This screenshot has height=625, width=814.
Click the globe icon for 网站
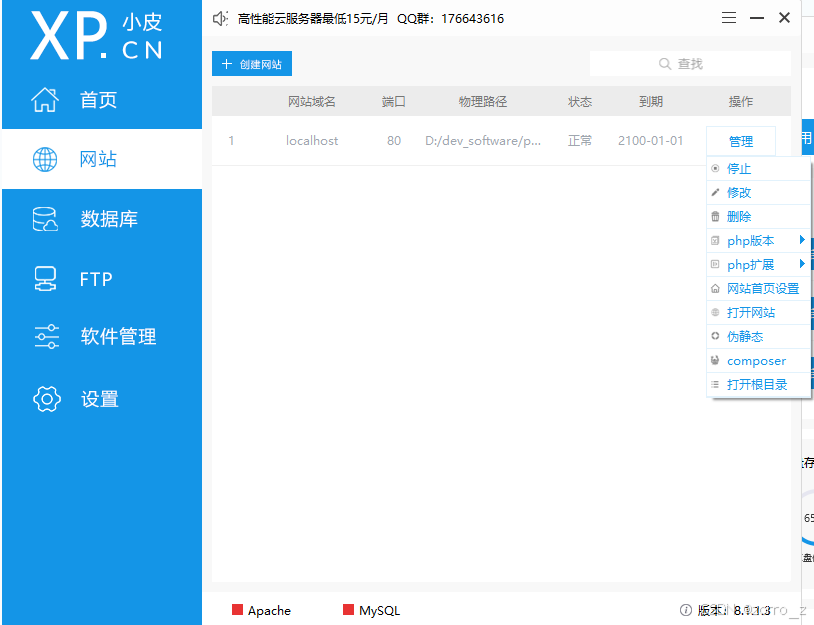pos(45,159)
